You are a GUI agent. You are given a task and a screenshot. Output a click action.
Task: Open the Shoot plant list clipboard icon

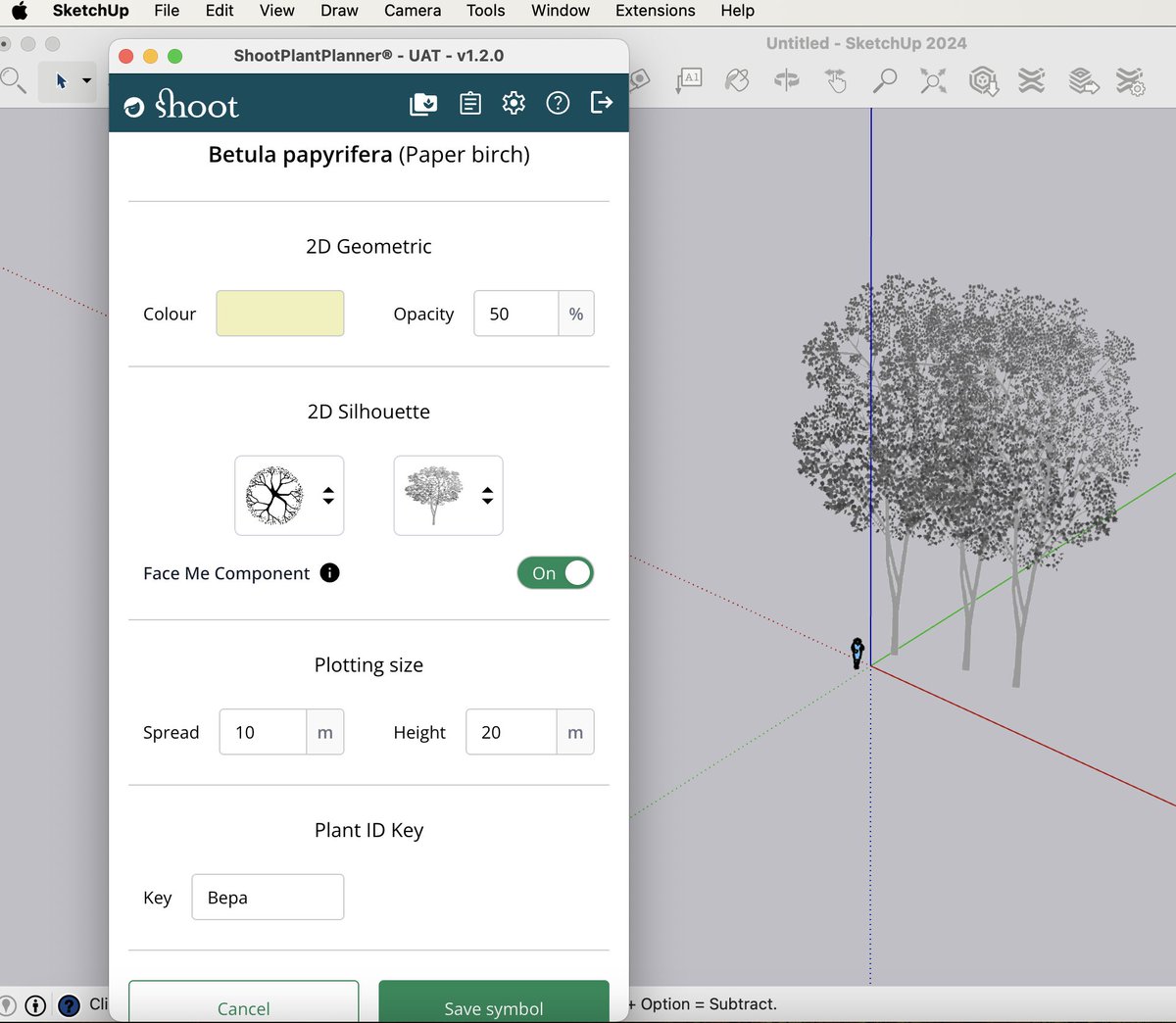(469, 103)
